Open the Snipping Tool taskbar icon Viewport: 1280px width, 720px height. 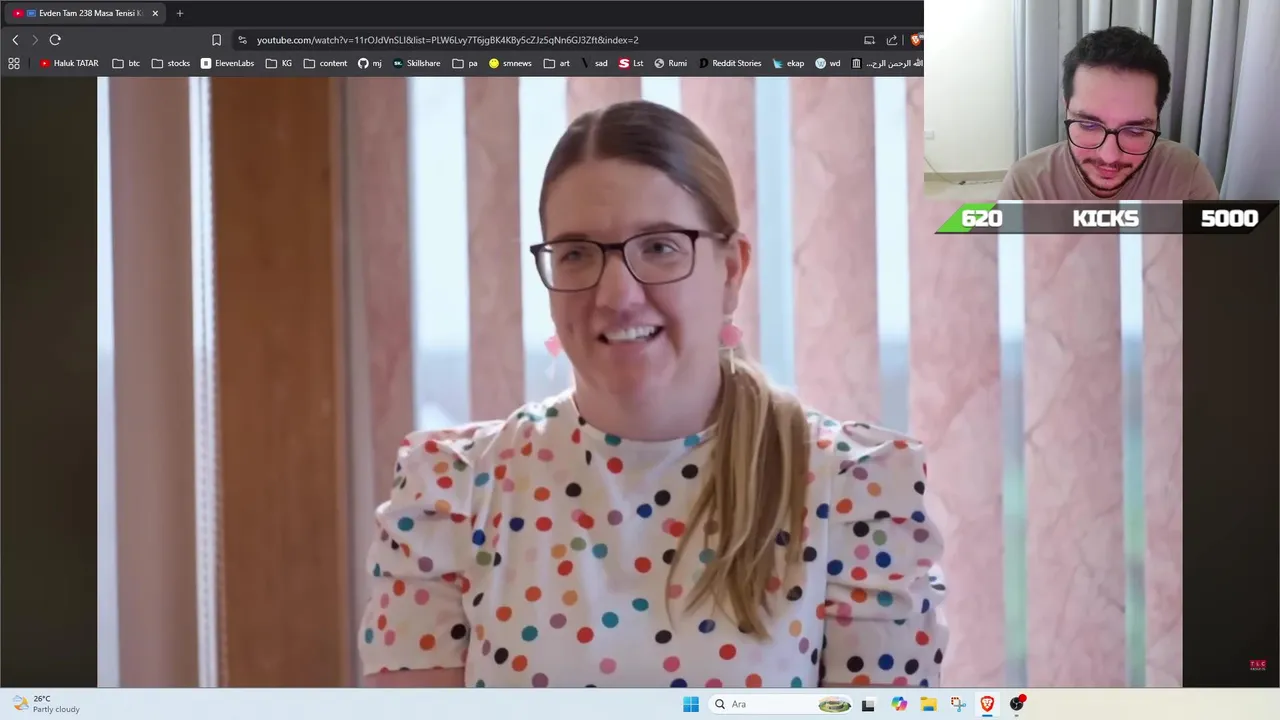pos(958,704)
